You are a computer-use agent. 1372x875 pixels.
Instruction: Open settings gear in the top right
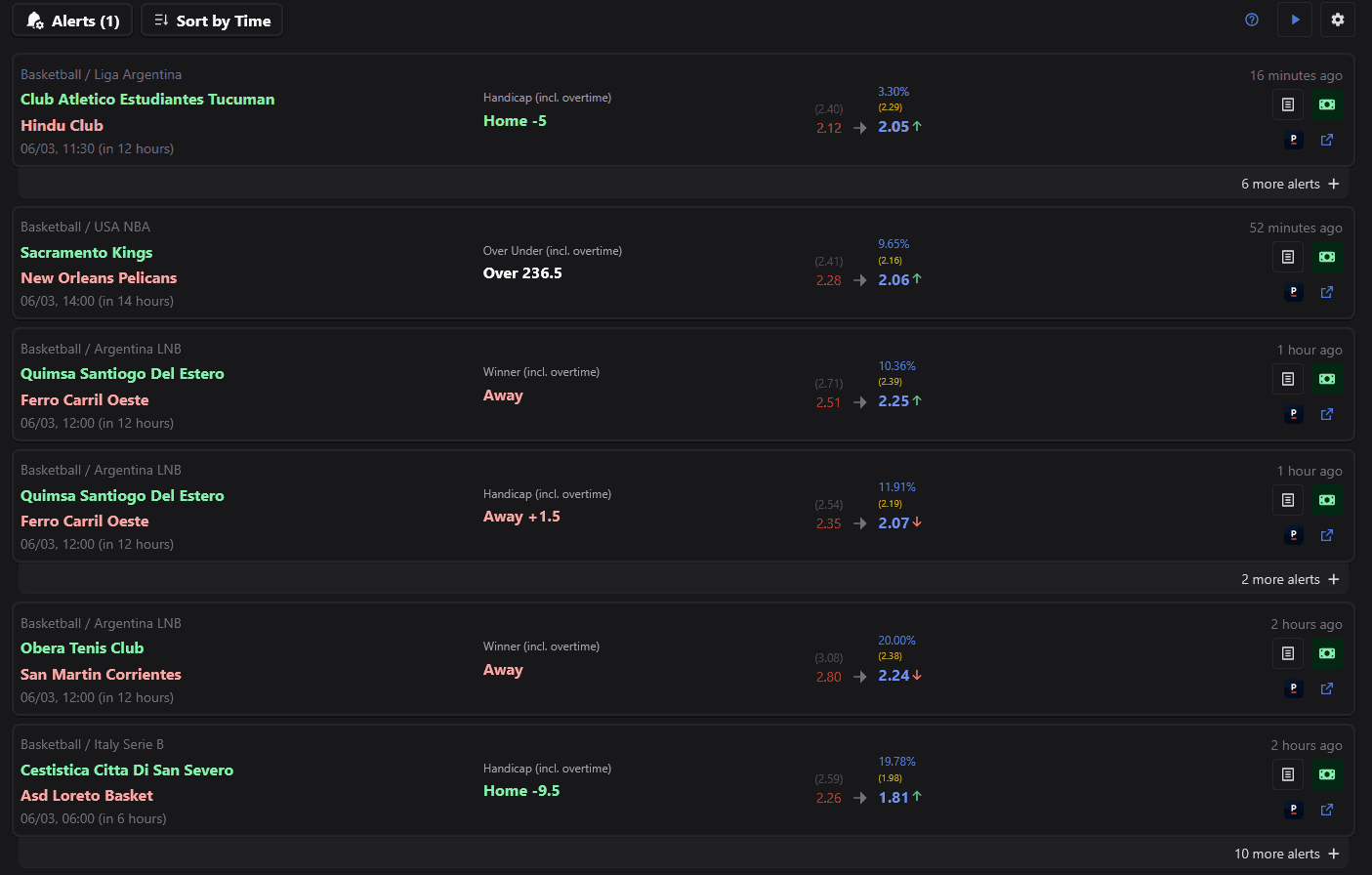click(x=1338, y=20)
